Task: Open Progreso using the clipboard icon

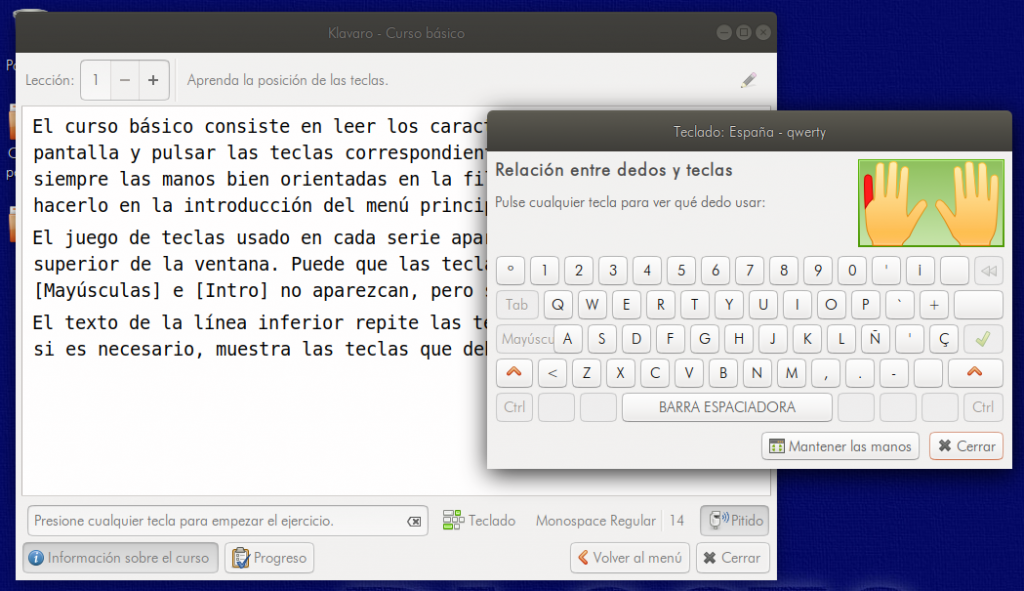Action: point(239,557)
